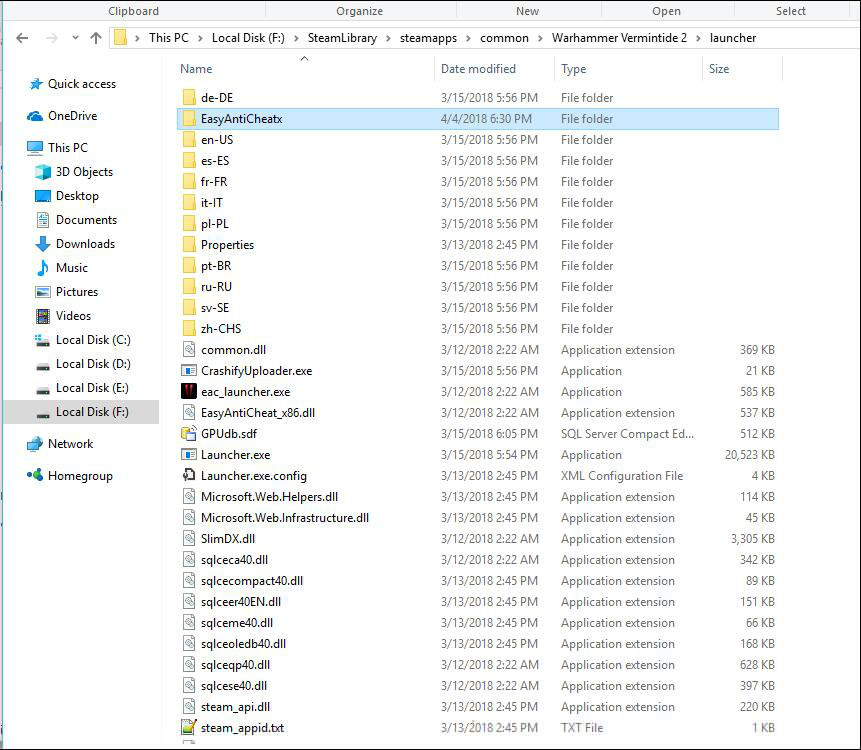Click the Launcher.exe.config file icon
This screenshot has height=750, width=861.
pos(189,475)
